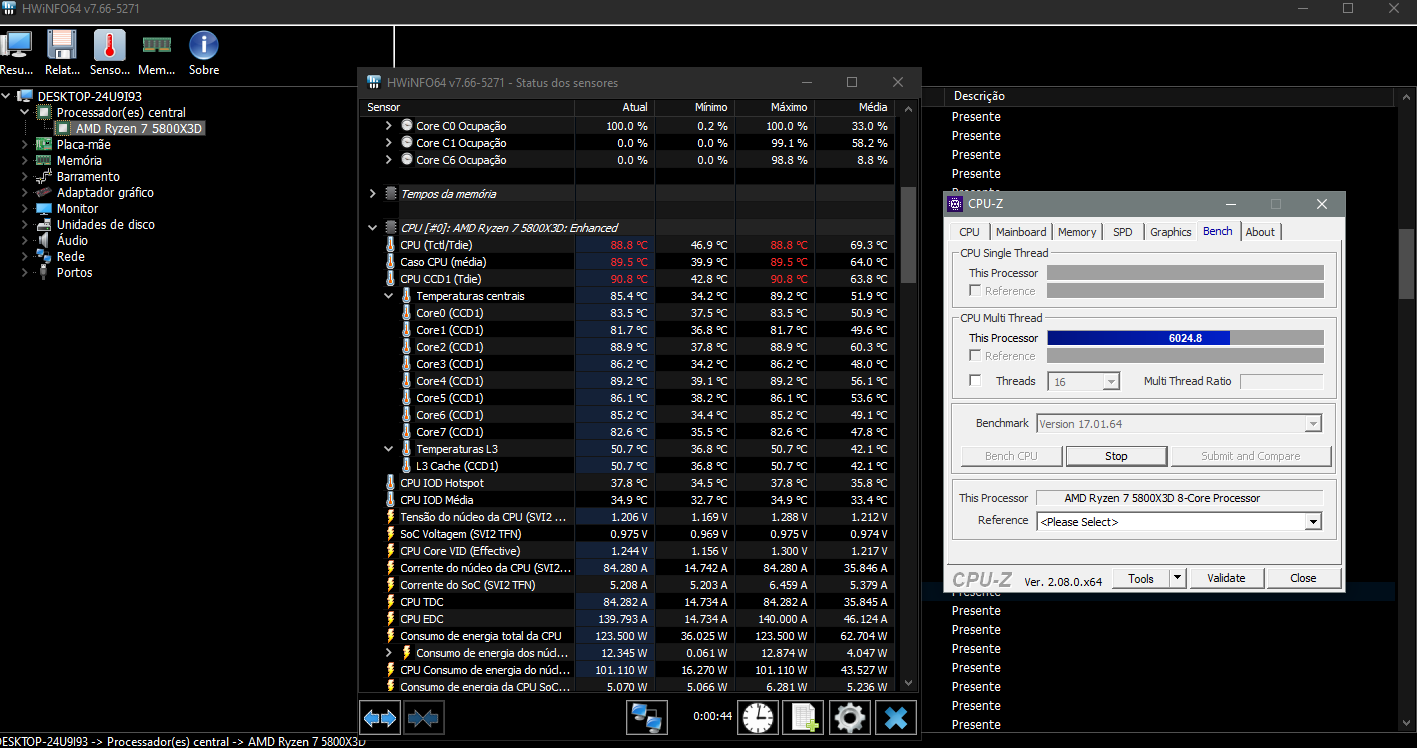The width and height of the screenshot is (1417, 748).
Task: Select the Core4 (CCD1) sensor row
Action: coord(626,381)
